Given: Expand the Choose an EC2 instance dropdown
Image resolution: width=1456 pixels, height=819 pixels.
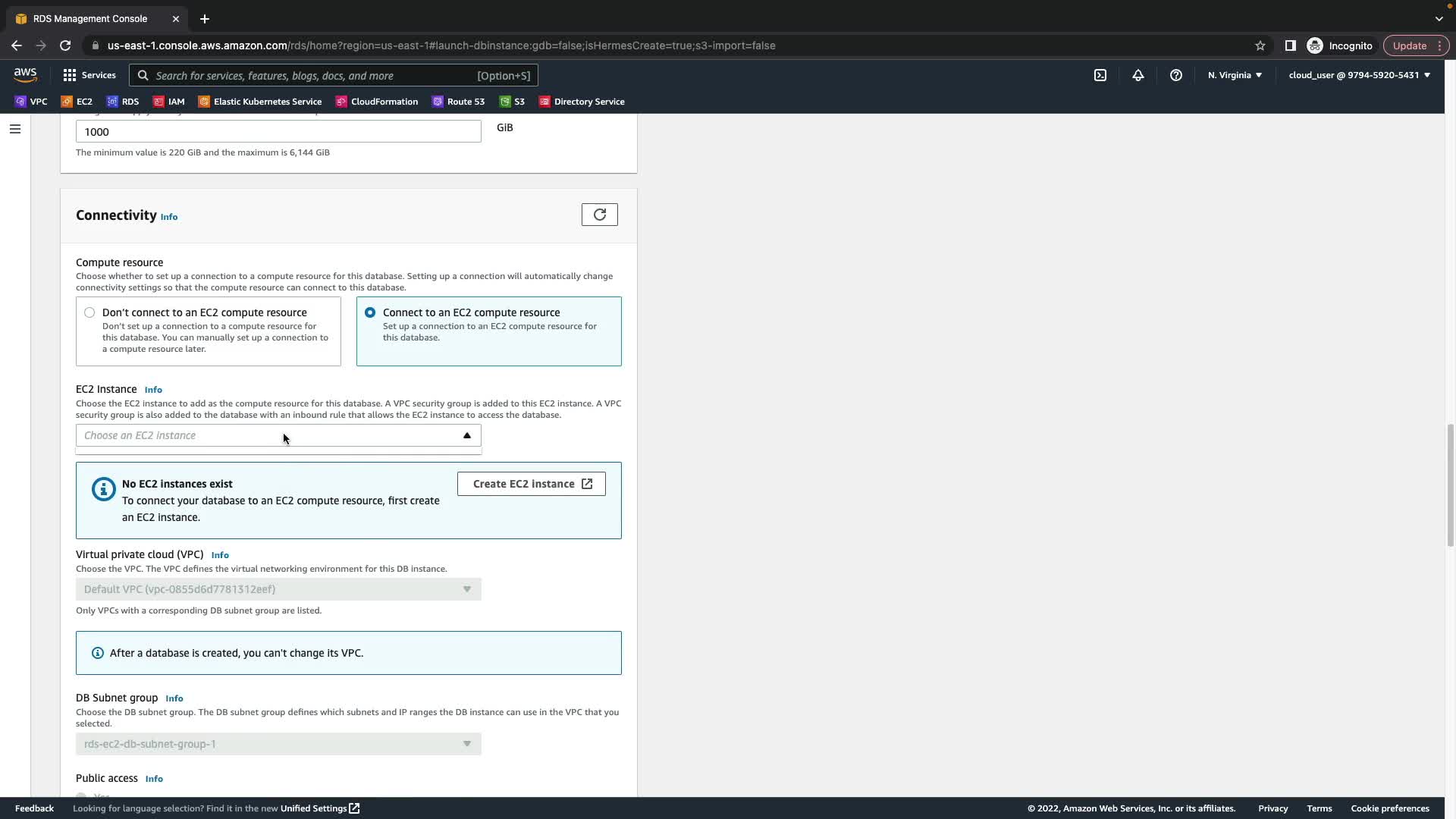Looking at the screenshot, I should tap(278, 435).
